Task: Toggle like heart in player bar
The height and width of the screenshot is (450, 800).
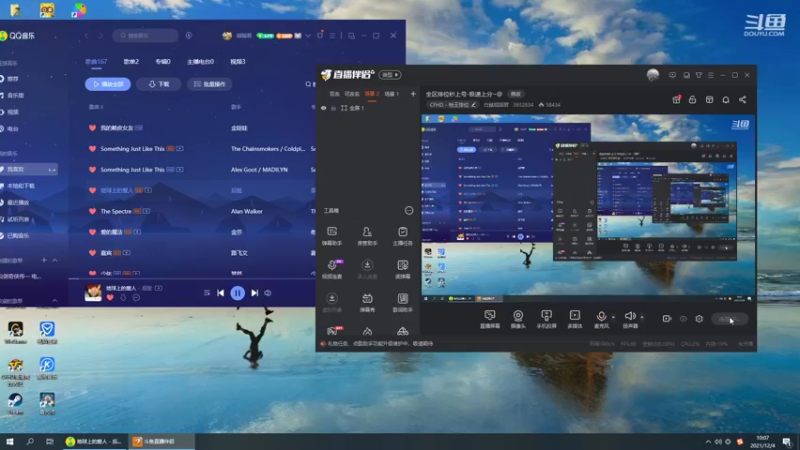Action: pyautogui.click(x=110, y=297)
